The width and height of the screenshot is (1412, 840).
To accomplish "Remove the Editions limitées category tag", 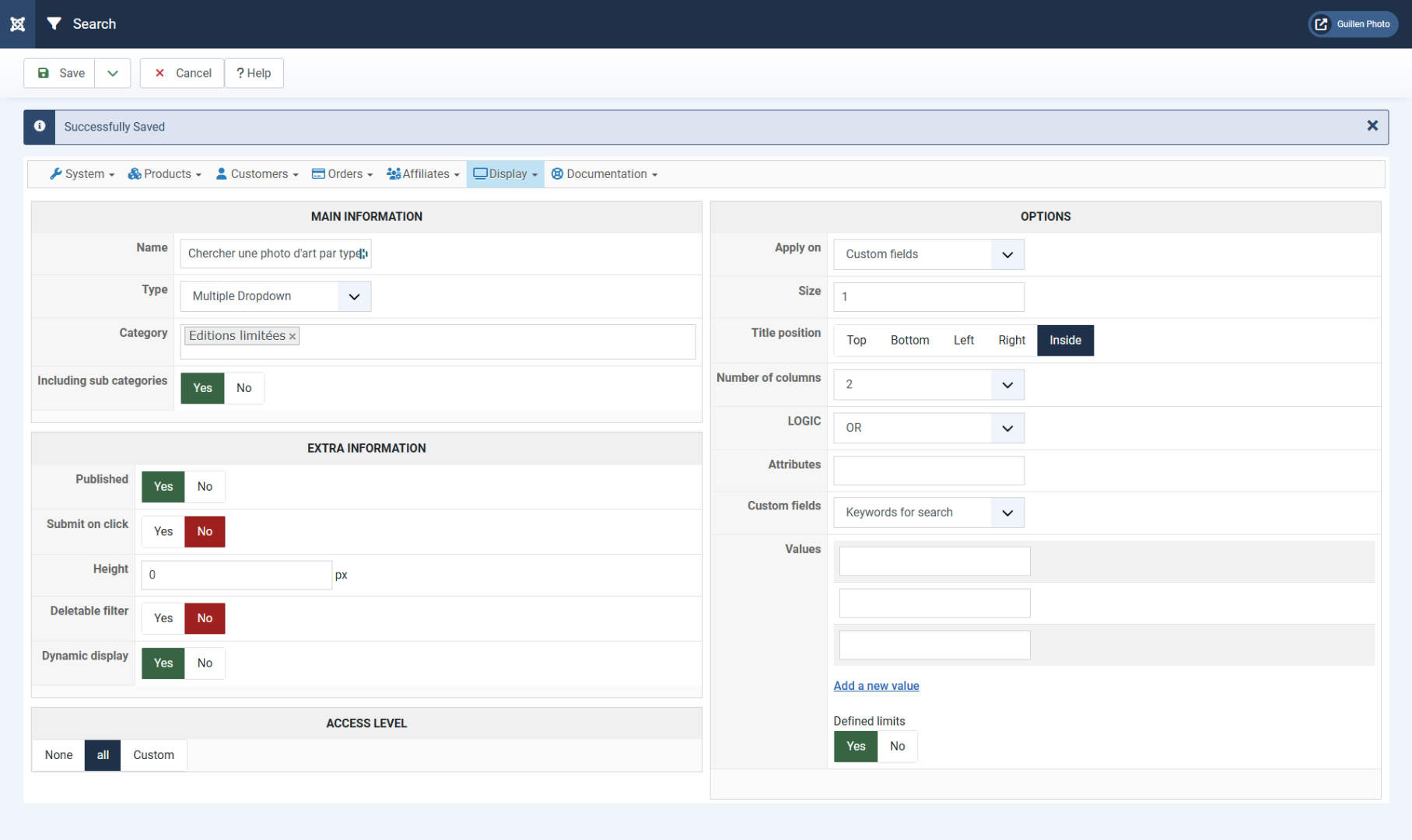I will [x=293, y=337].
